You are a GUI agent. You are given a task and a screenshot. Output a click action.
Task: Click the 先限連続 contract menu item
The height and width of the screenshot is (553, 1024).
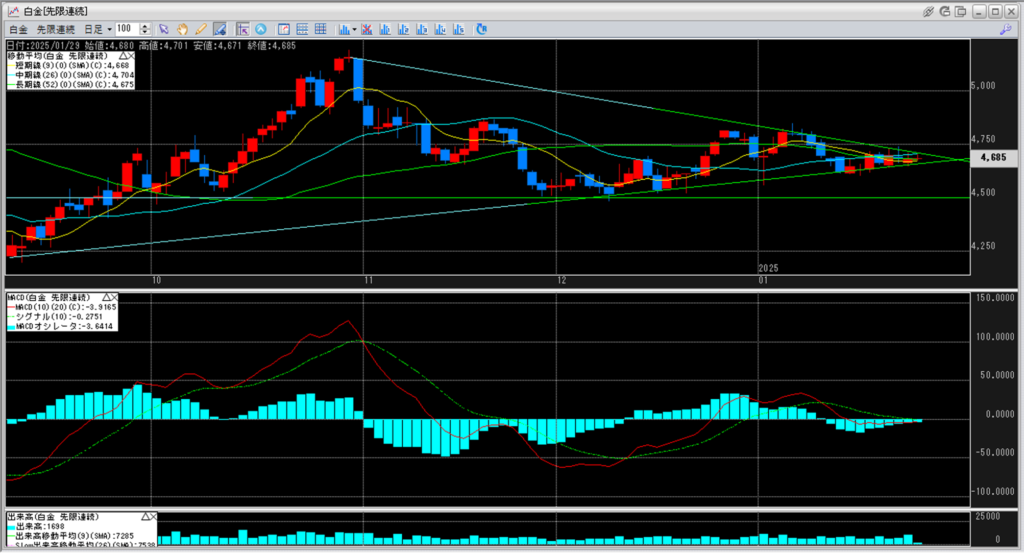(x=56, y=30)
